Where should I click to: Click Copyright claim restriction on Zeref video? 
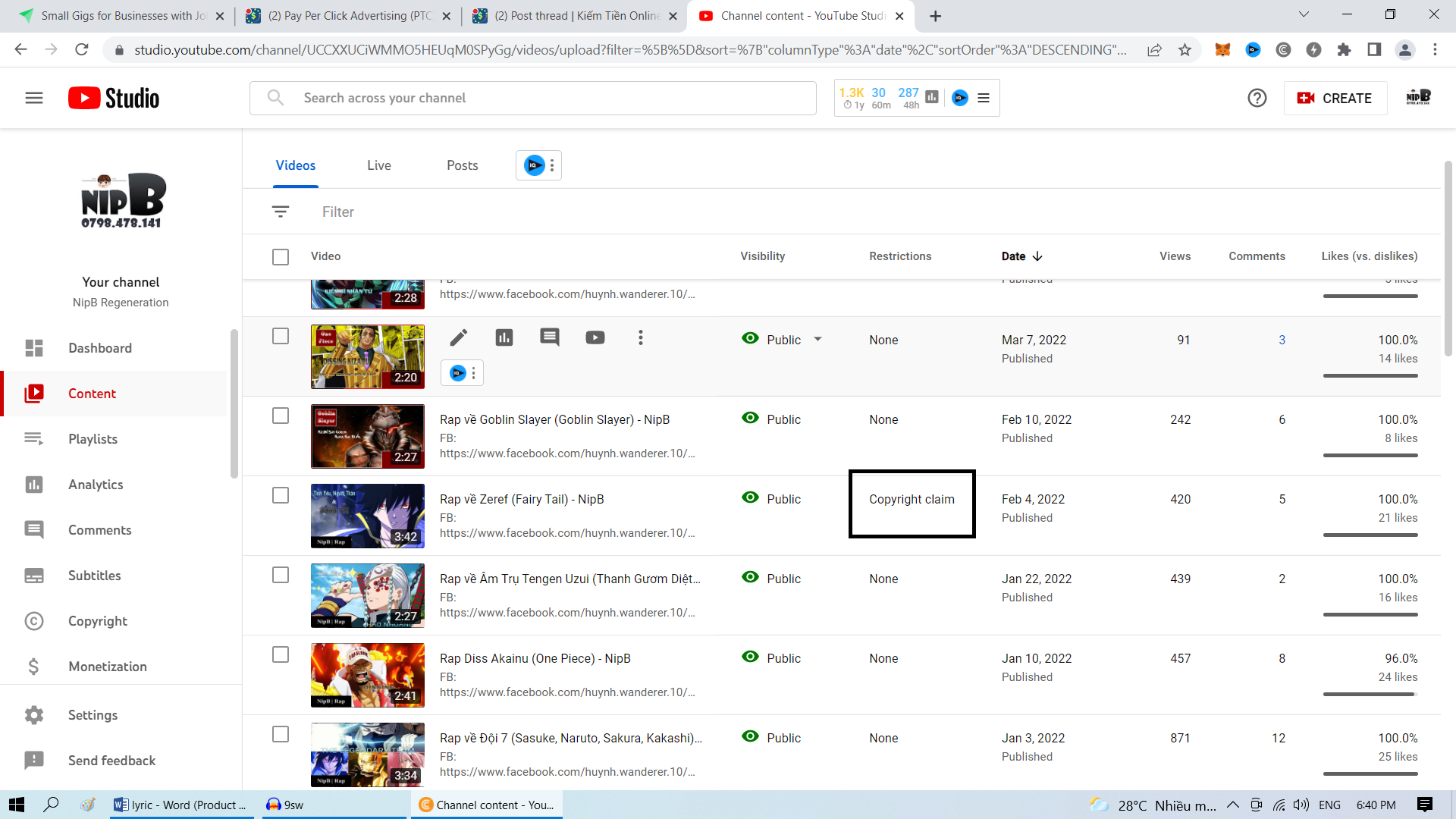pos(912,499)
